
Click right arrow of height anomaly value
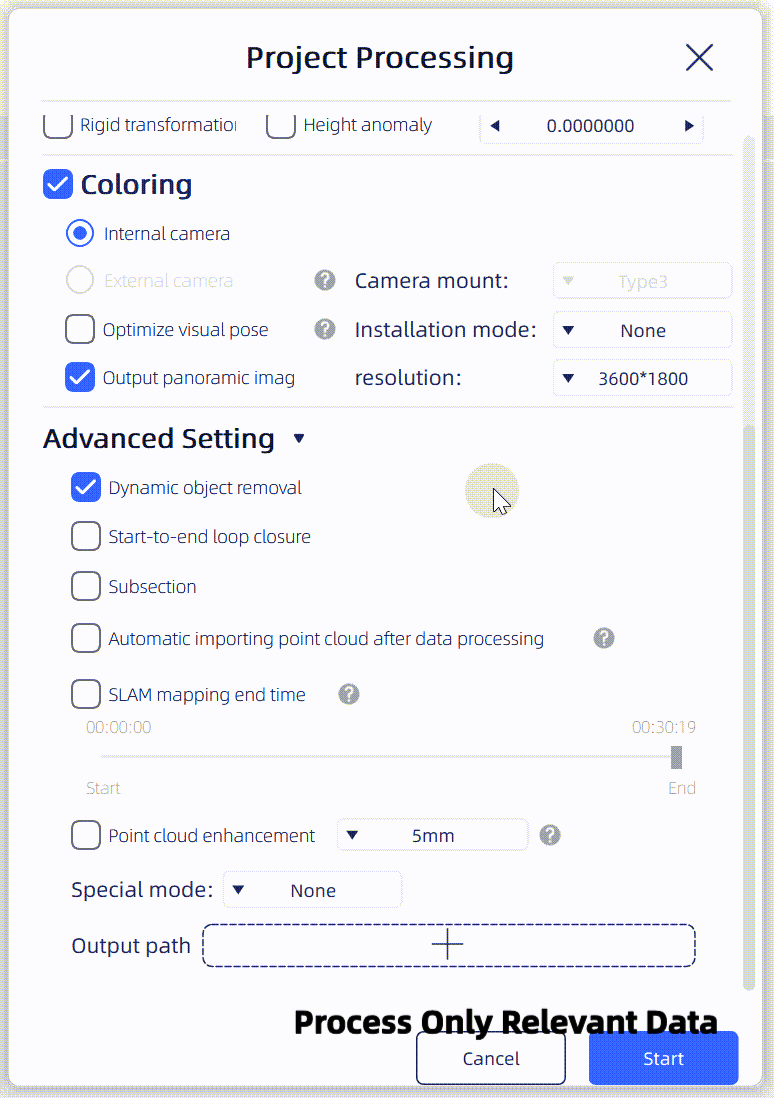689,126
